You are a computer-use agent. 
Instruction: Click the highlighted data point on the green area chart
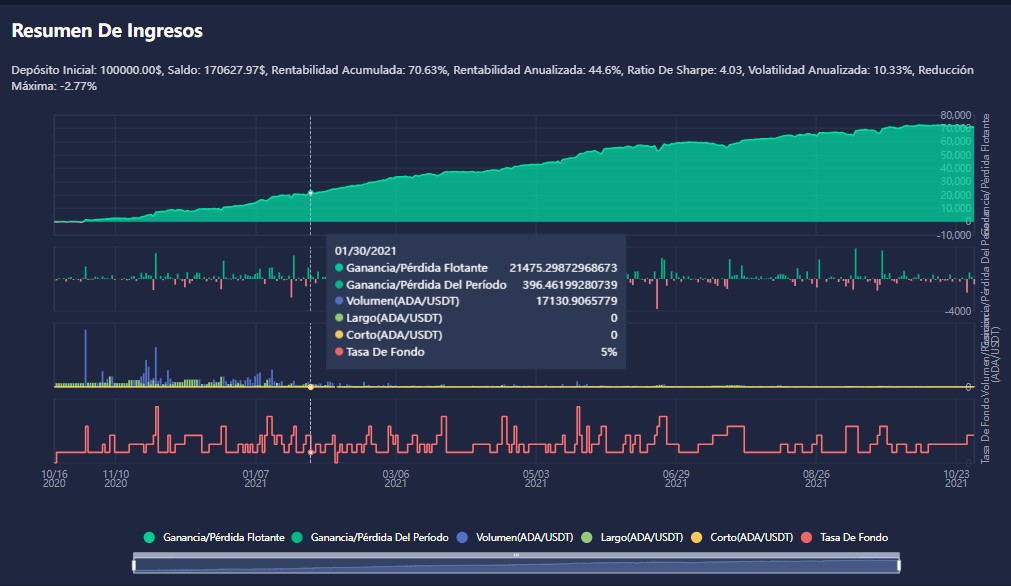[311, 192]
